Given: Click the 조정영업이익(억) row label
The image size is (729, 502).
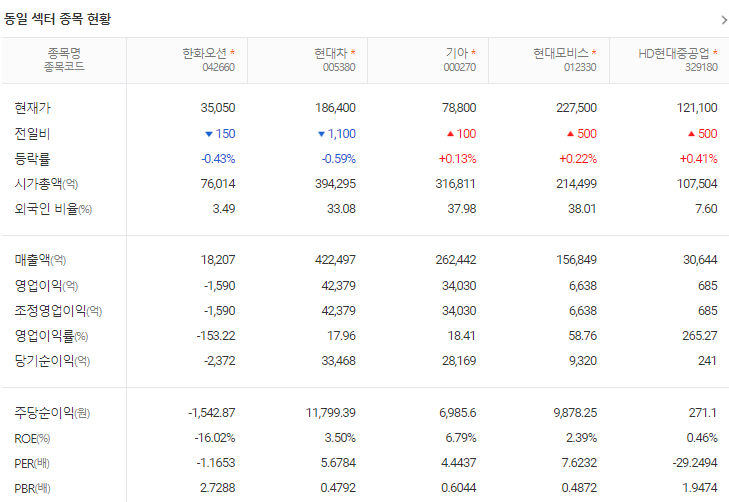Looking at the screenshot, I should tap(58, 310).
